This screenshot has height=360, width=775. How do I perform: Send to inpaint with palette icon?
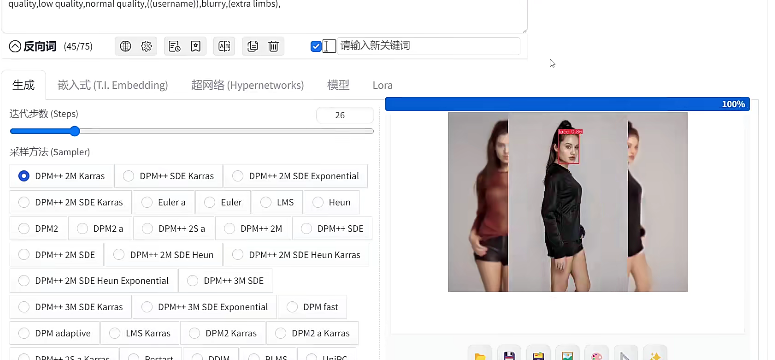[x=597, y=355]
